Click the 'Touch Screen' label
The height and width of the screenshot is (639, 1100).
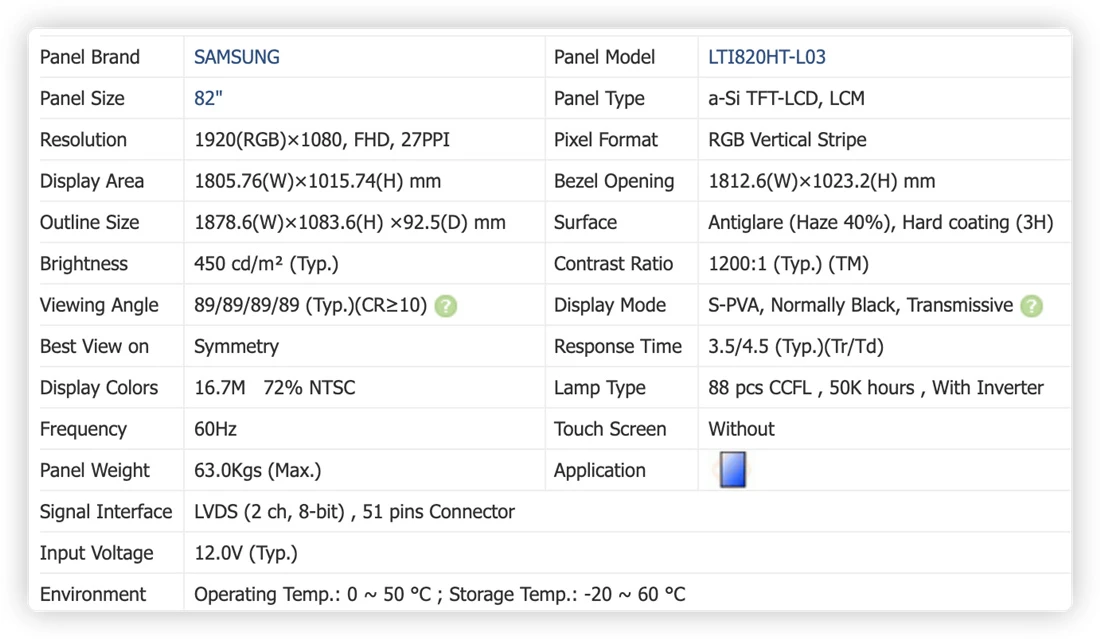[610, 429]
